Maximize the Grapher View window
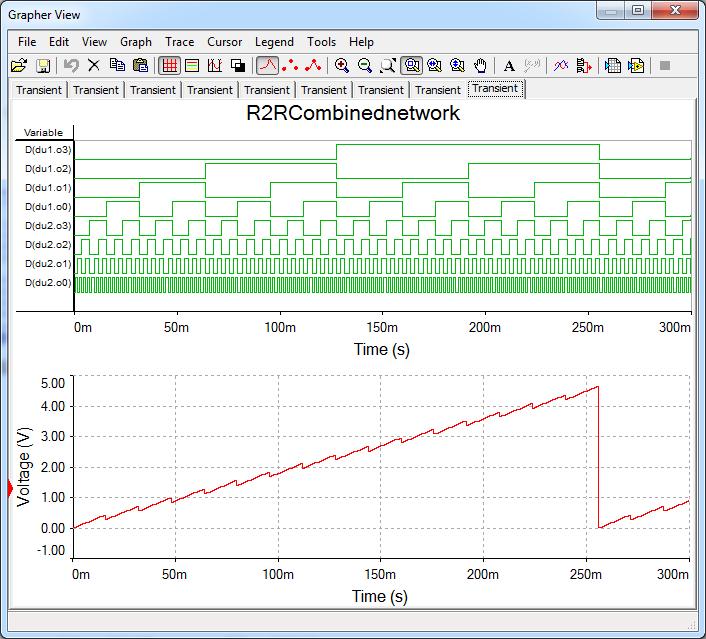 638,10
